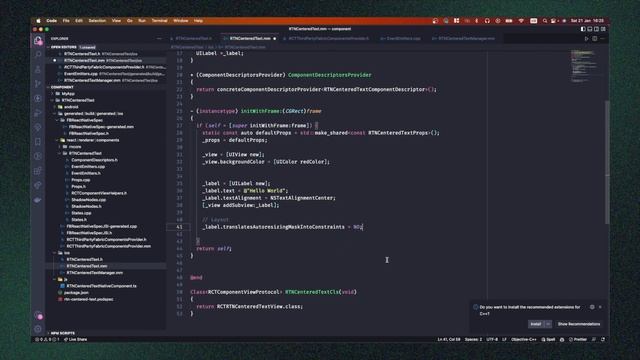The width and height of the screenshot is (640, 360).
Task: Toggle secondary sidebar layout icon in title bar
Action: 596,29
